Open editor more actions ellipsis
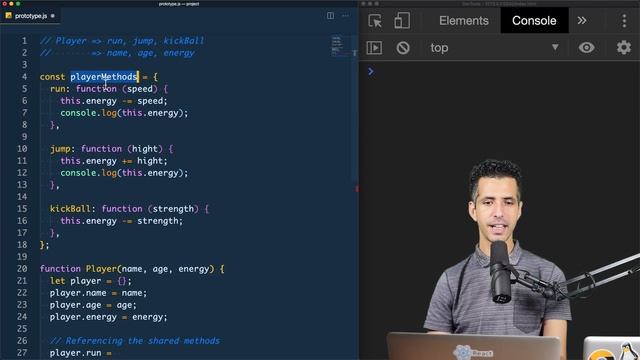This screenshot has width=640, height=360. [x=345, y=16]
